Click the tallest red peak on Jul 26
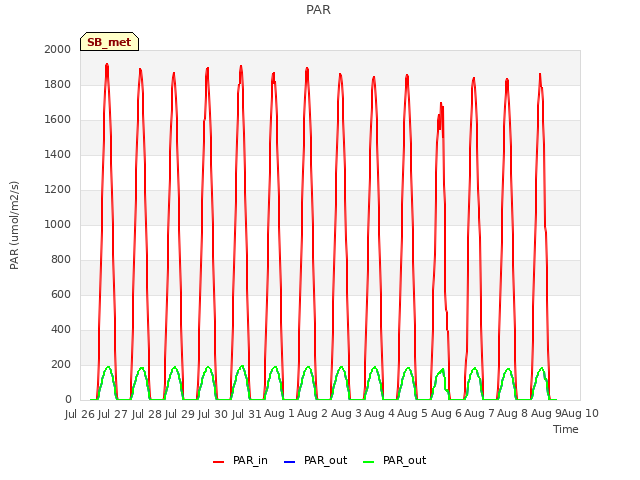Viewport: 640px width, 480px height. 107,65
